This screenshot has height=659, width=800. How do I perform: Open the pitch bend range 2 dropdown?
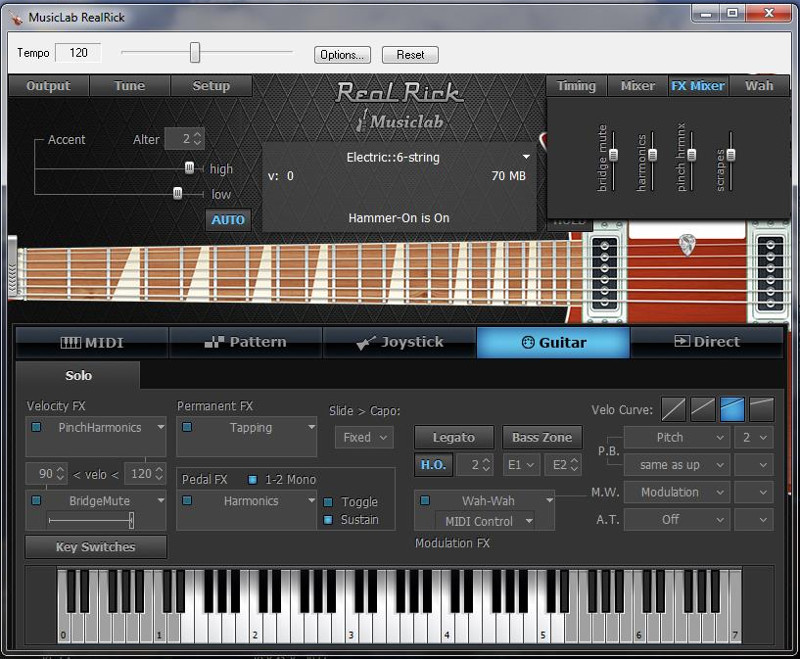click(x=754, y=438)
